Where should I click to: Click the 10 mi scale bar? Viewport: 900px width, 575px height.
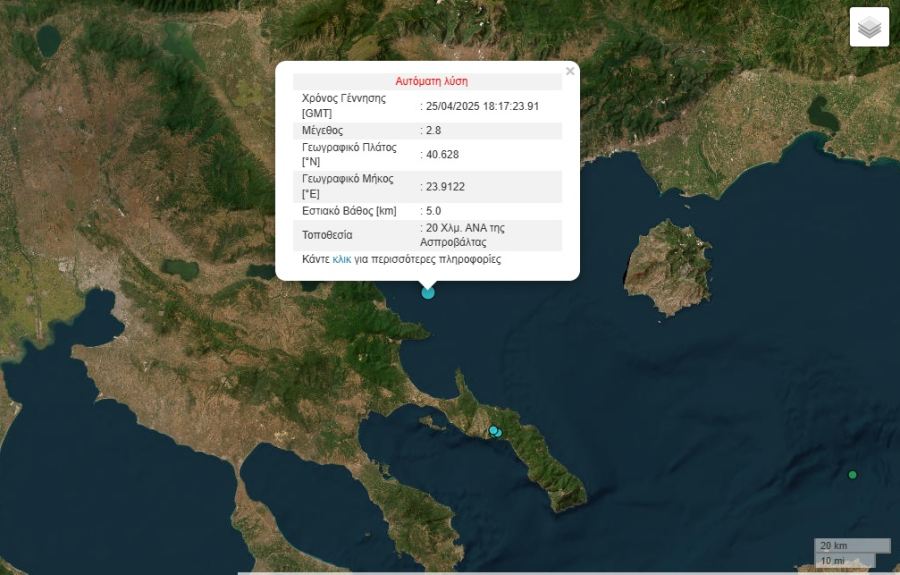pyautogui.click(x=845, y=560)
